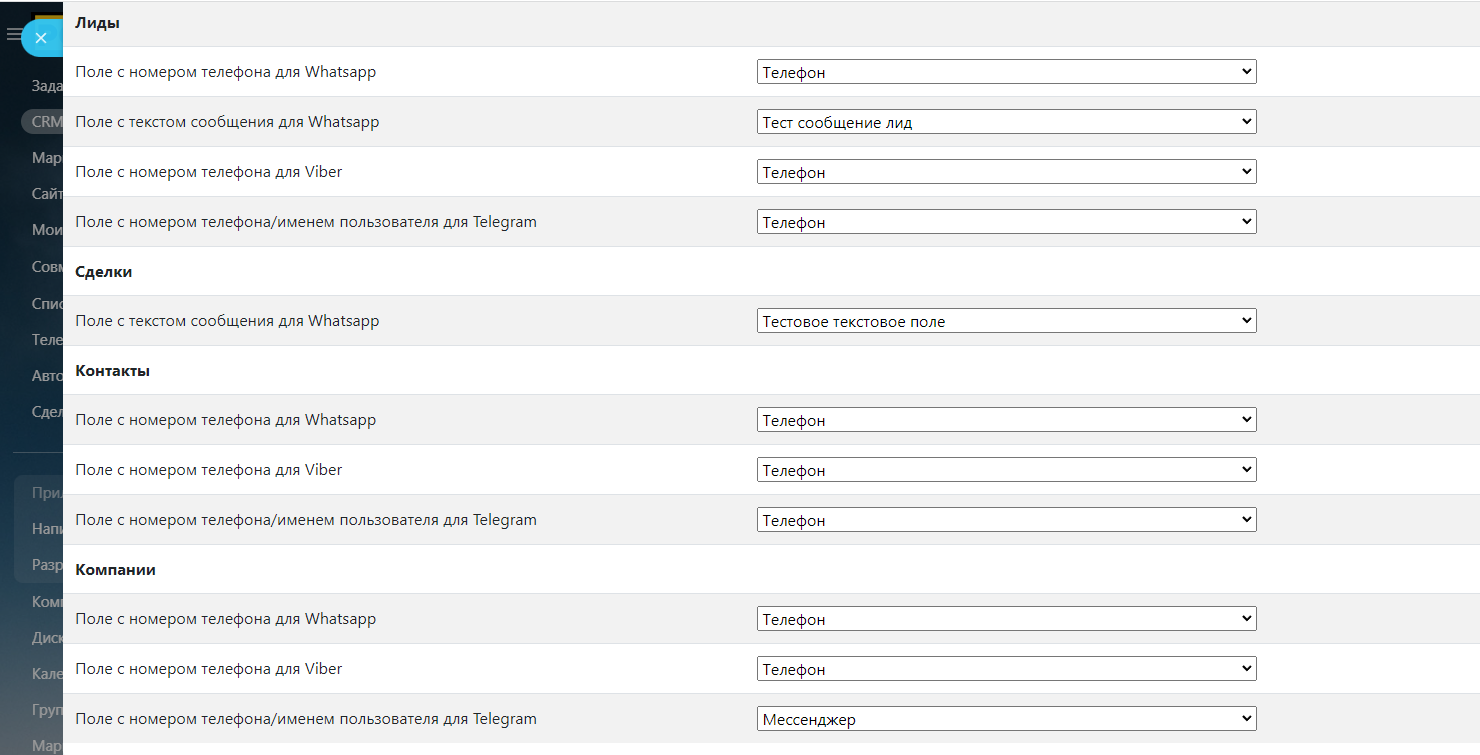The width and height of the screenshot is (1480, 755).
Task: Open Companies Viber phone number dropdown
Action: point(1006,669)
